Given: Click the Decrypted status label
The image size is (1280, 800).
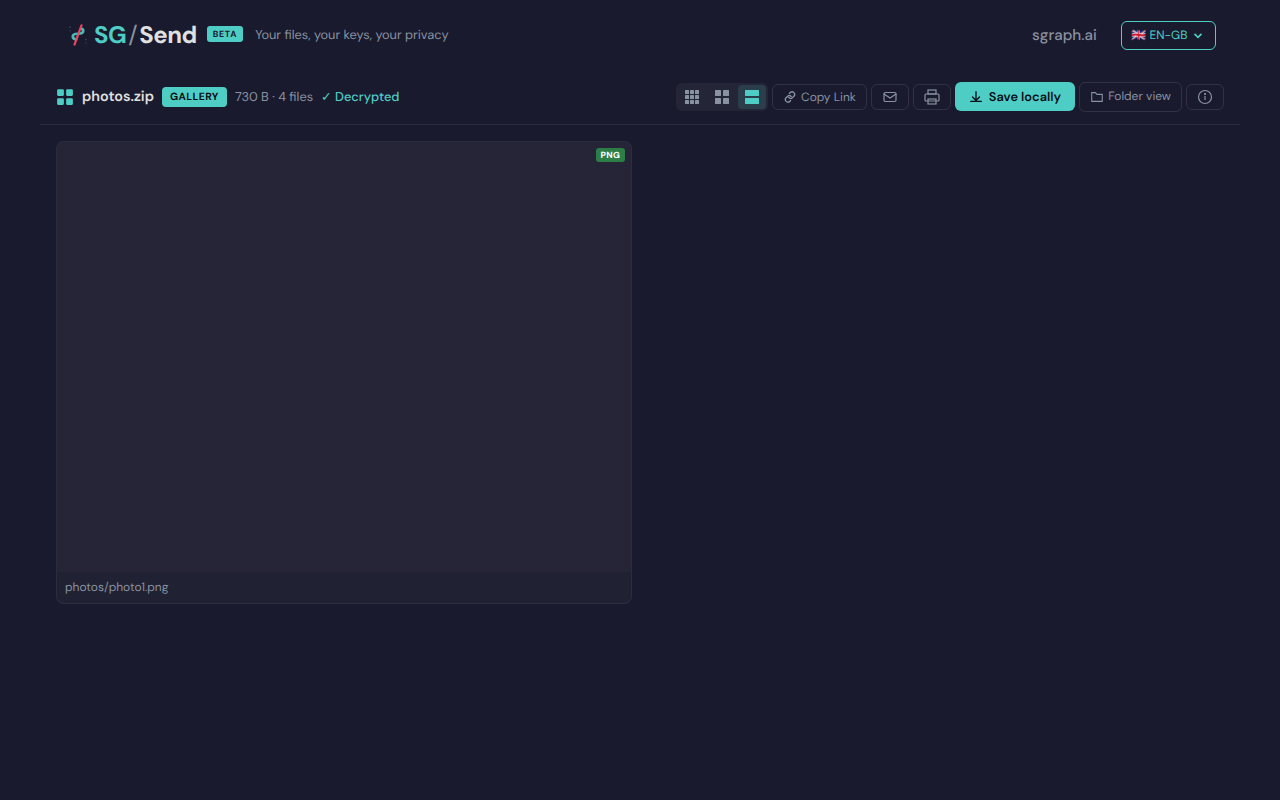Looking at the screenshot, I should (360, 97).
